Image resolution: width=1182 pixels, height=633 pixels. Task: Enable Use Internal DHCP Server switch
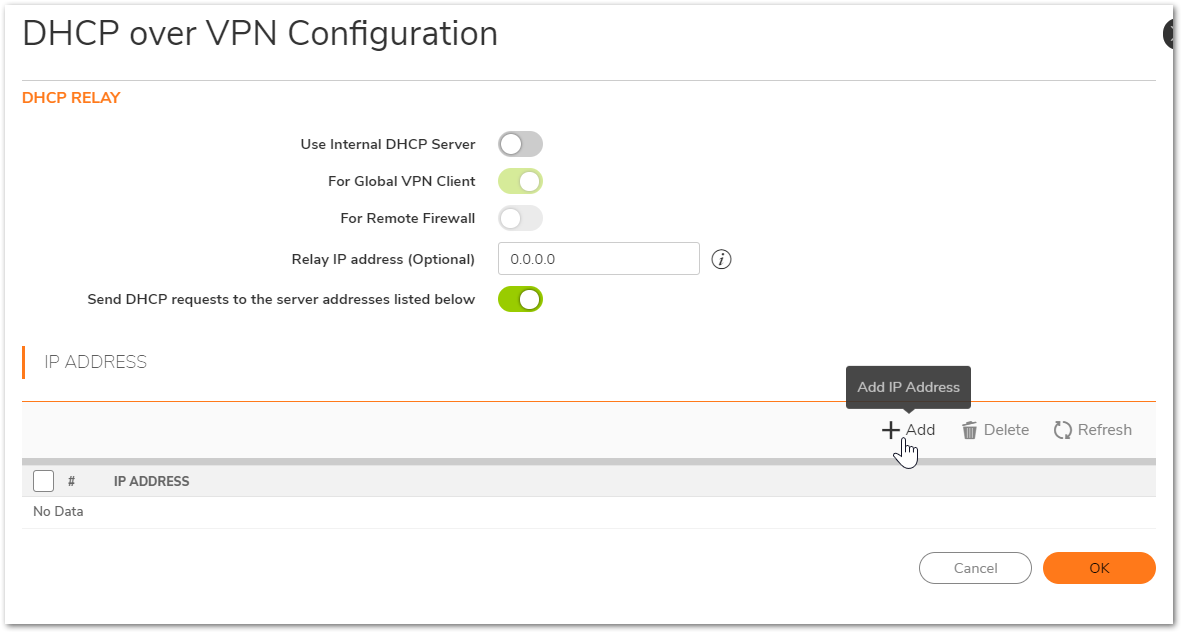tap(520, 144)
